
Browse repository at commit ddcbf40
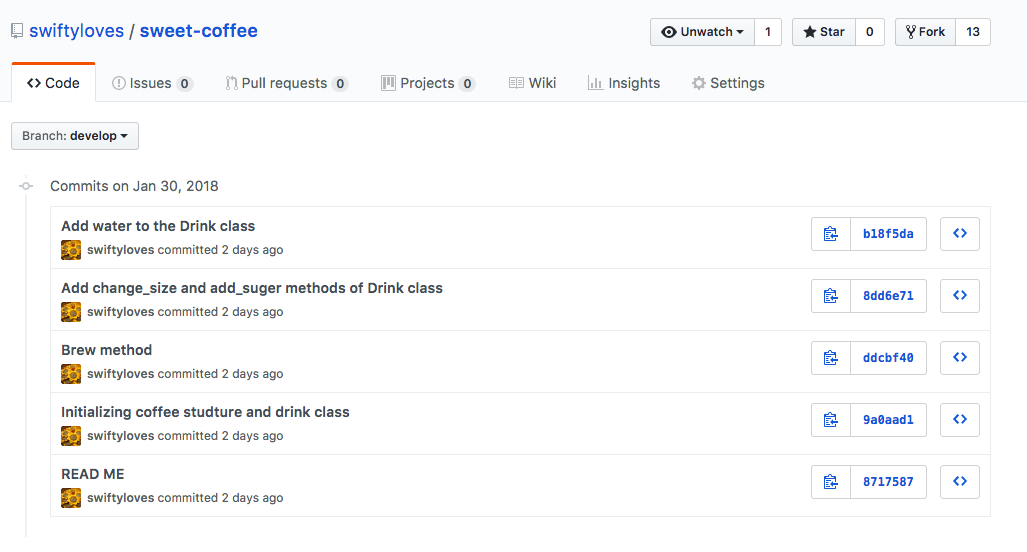coord(960,358)
